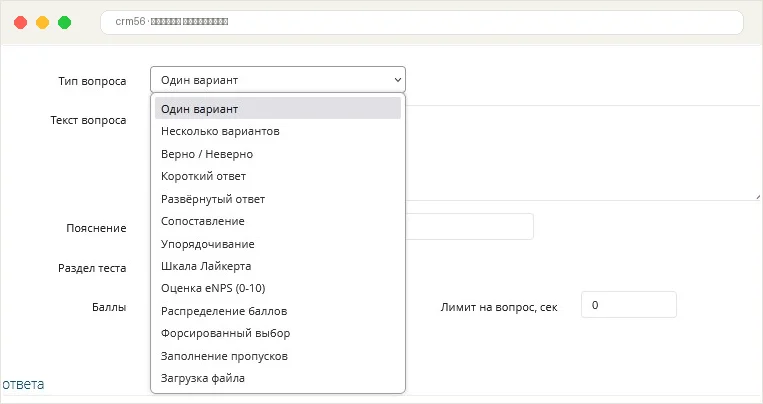763x404 pixels.
Task: Click the Пояснение label
Action: [x=96, y=228]
